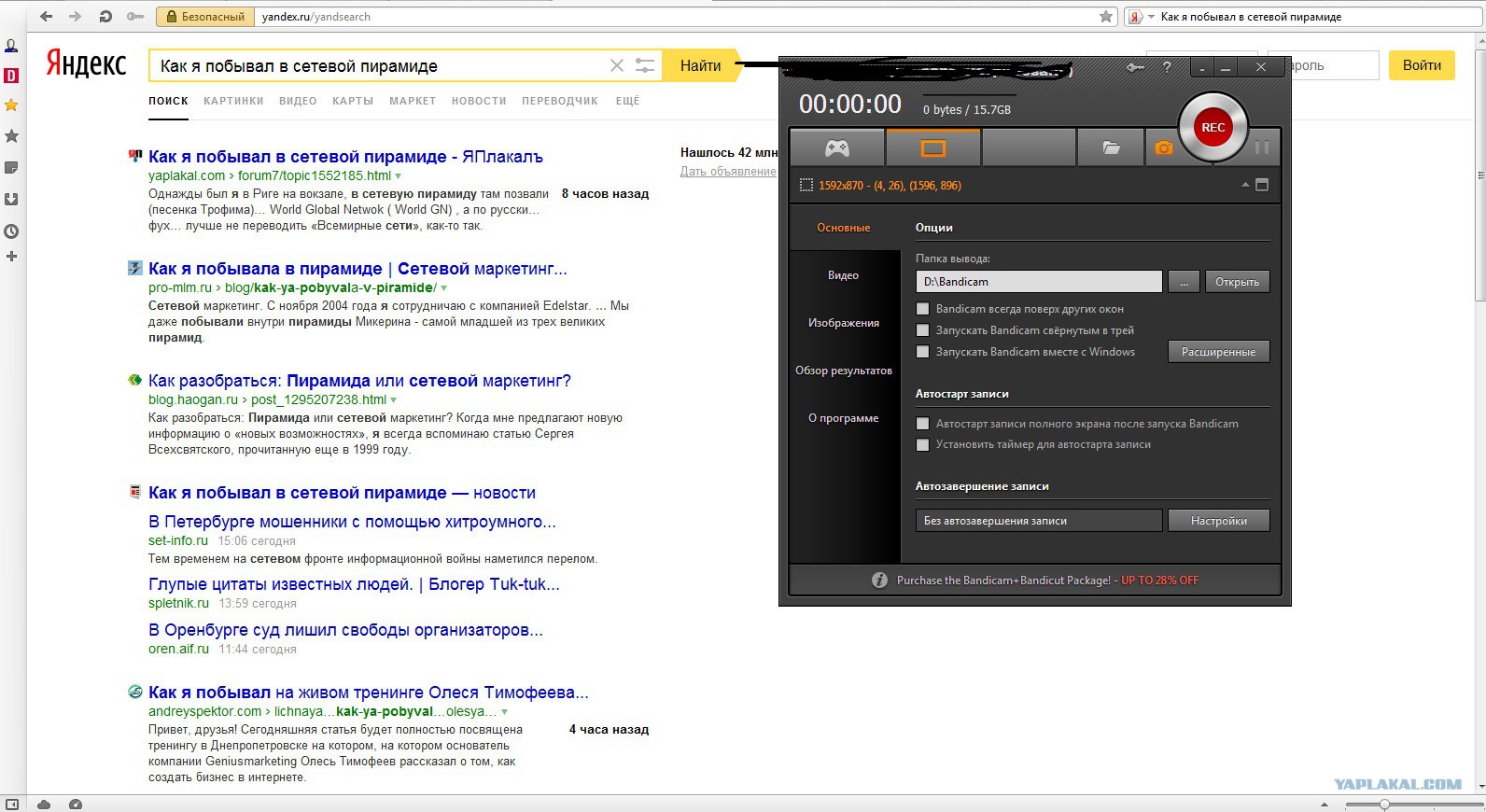
Task: Open Bandicam 'Изображения' settings tab
Action: pos(844,323)
